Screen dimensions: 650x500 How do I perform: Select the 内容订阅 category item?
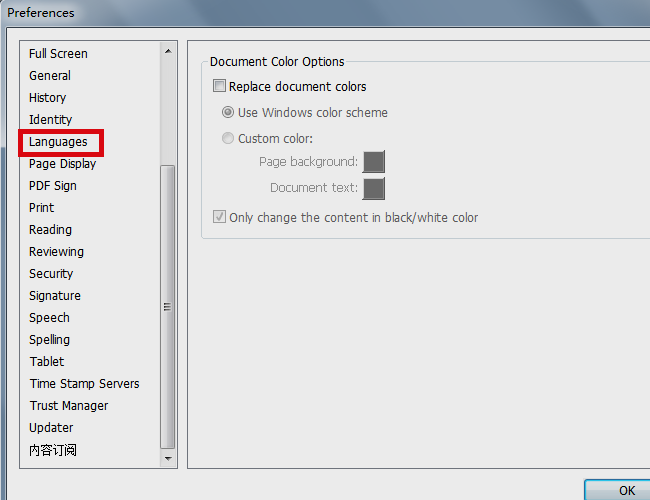[53, 450]
